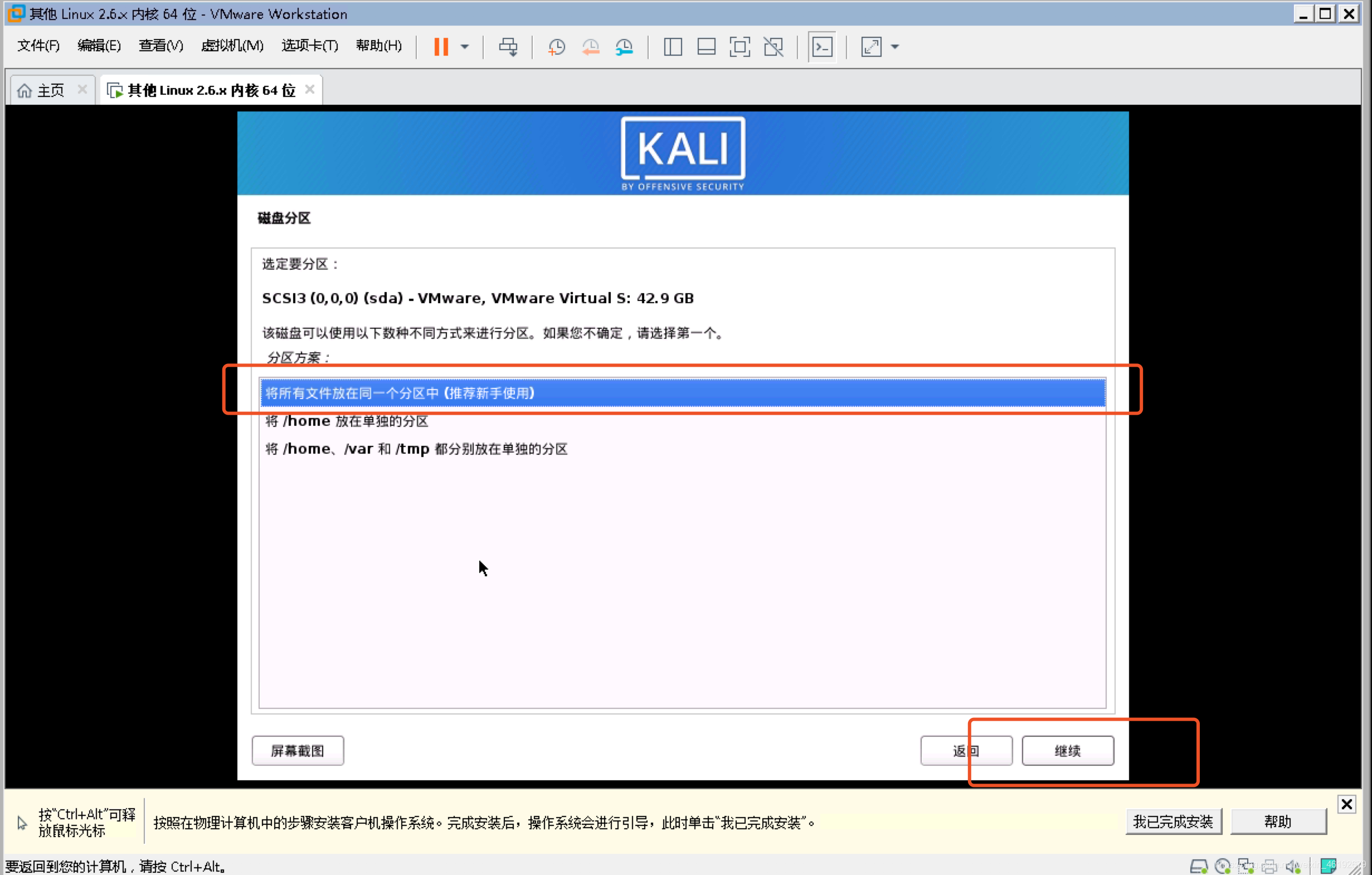This screenshot has width=1372, height=875.
Task: Close the install hint bar
Action: coord(1346,804)
